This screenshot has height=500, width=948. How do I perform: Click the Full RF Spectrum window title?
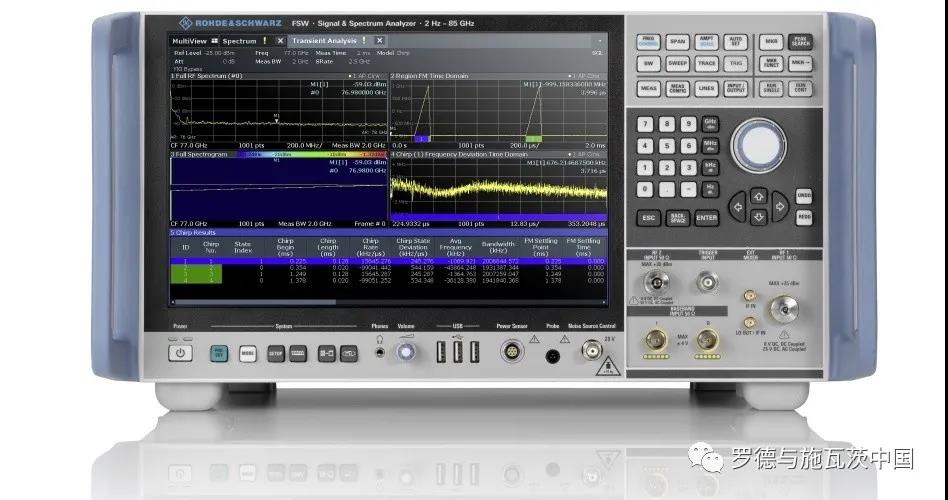(206, 76)
